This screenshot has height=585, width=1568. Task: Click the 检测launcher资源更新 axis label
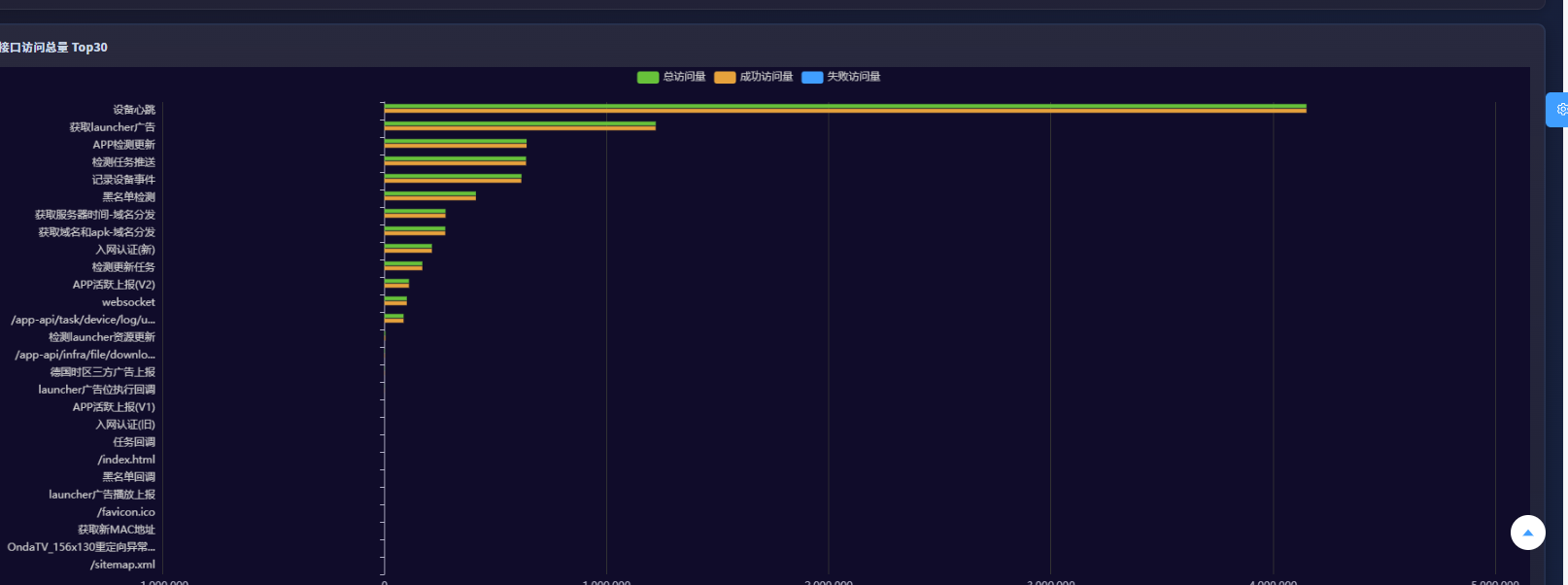coord(102,337)
